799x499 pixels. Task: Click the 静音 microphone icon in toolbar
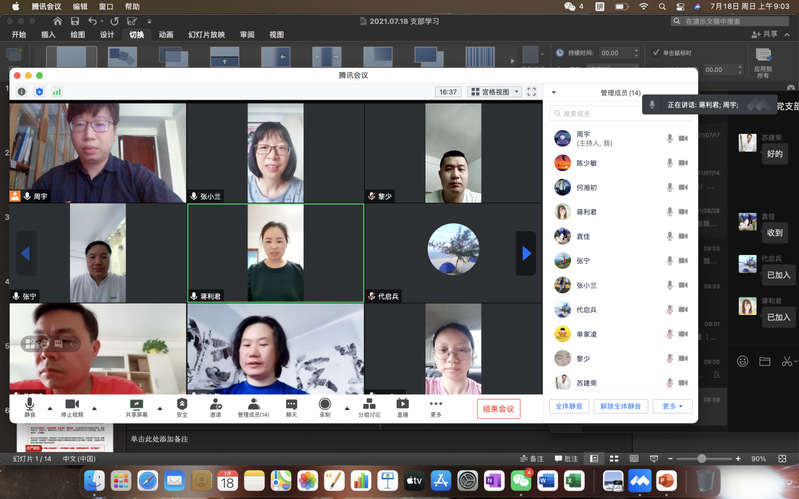(x=30, y=404)
